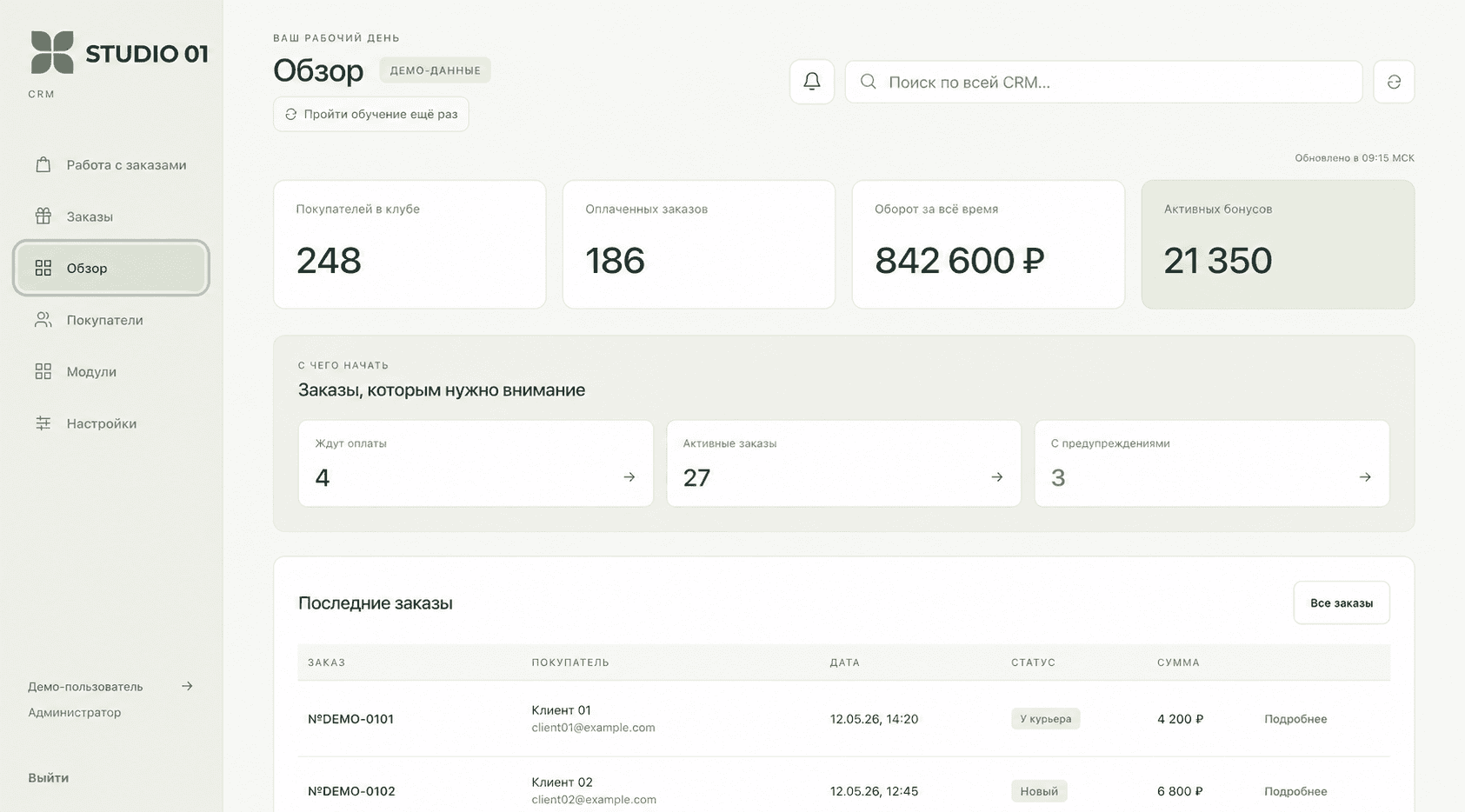The width and height of the screenshot is (1465, 812).
Task: Click the У курьера status badge
Action: 1046,719
